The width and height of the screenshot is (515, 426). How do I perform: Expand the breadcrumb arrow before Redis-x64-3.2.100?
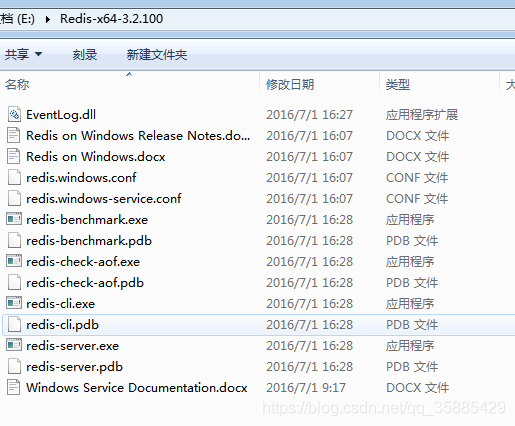pyautogui.click(x=47, y=19)
